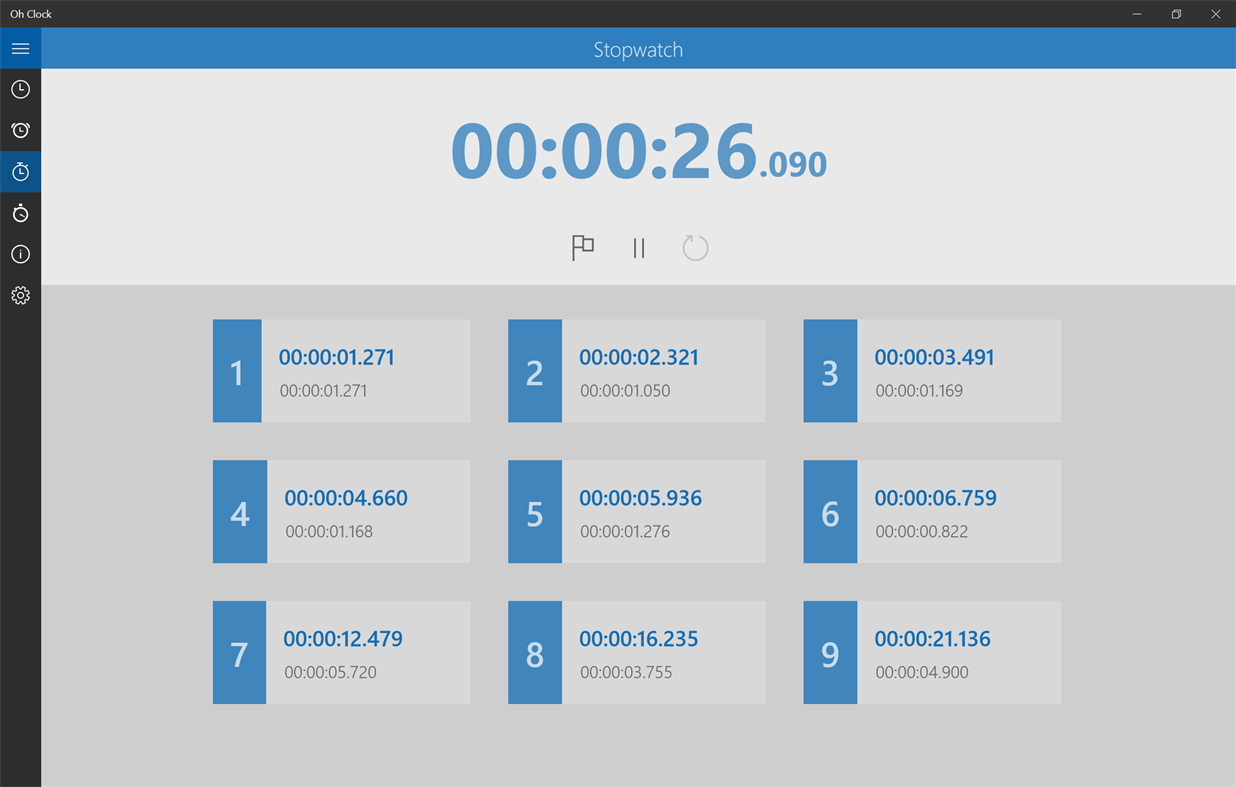Select lap entry number 1
Screen dimensions: 1236x787
341,371
